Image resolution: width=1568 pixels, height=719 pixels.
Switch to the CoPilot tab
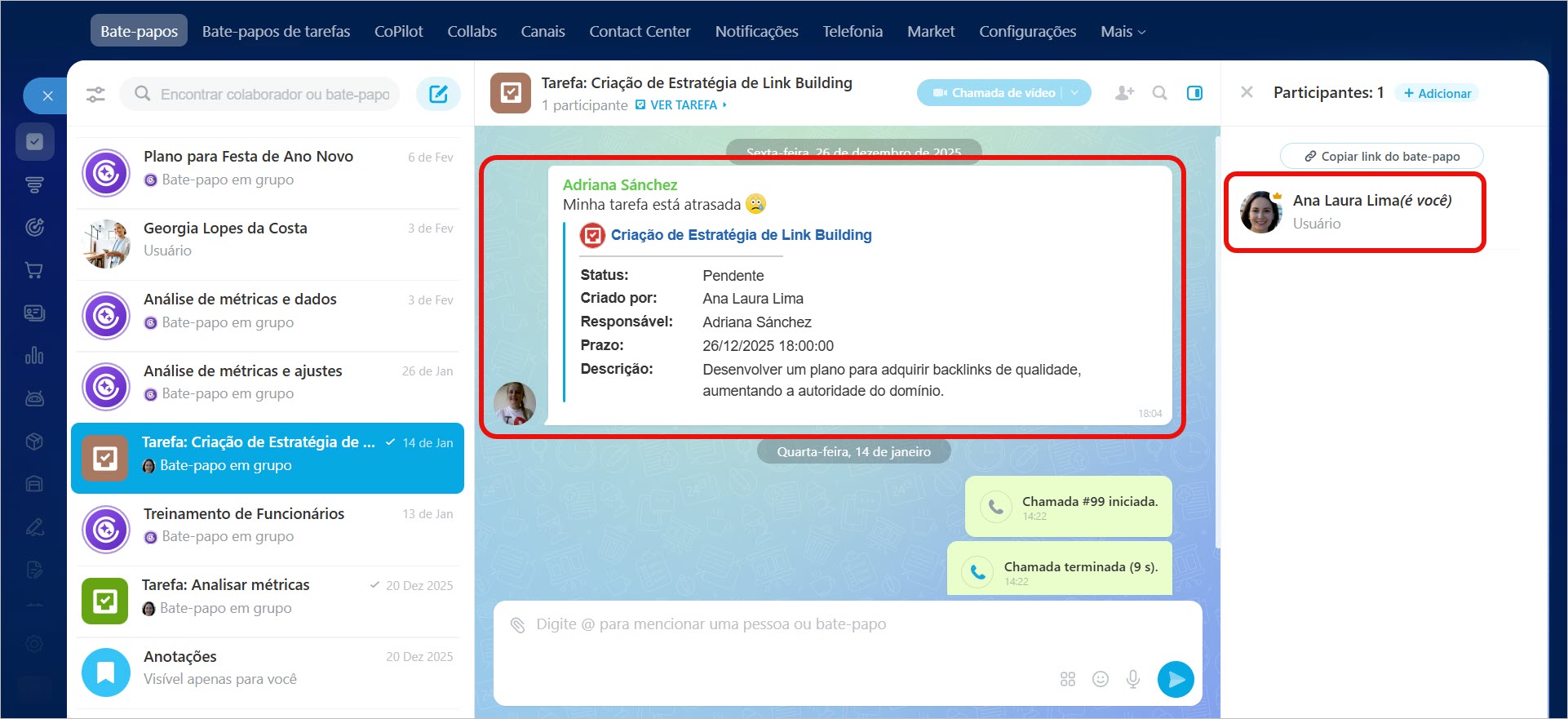[x=398, y=32]
